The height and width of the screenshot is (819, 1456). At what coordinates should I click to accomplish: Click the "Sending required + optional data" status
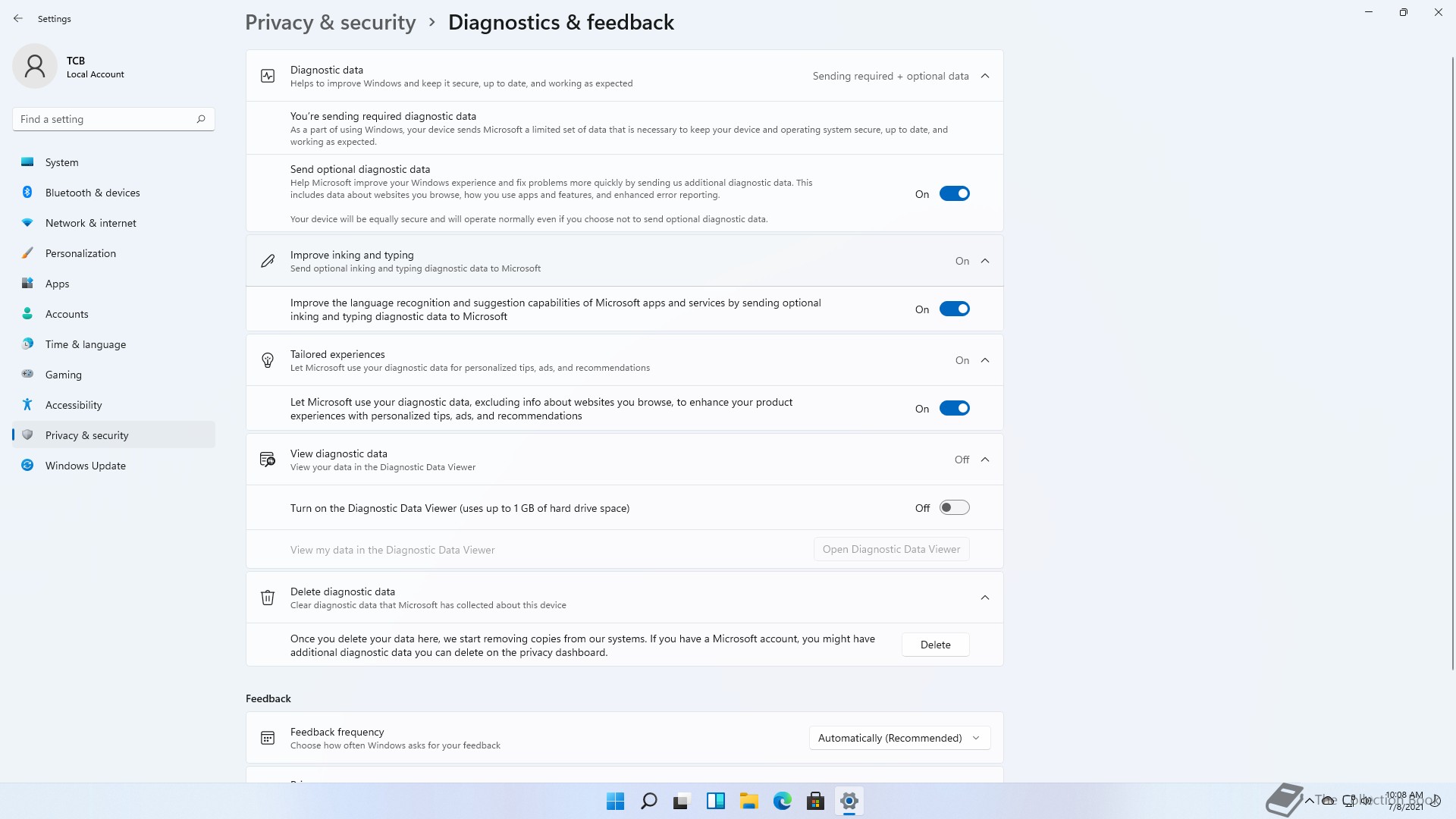coord(890,76)
